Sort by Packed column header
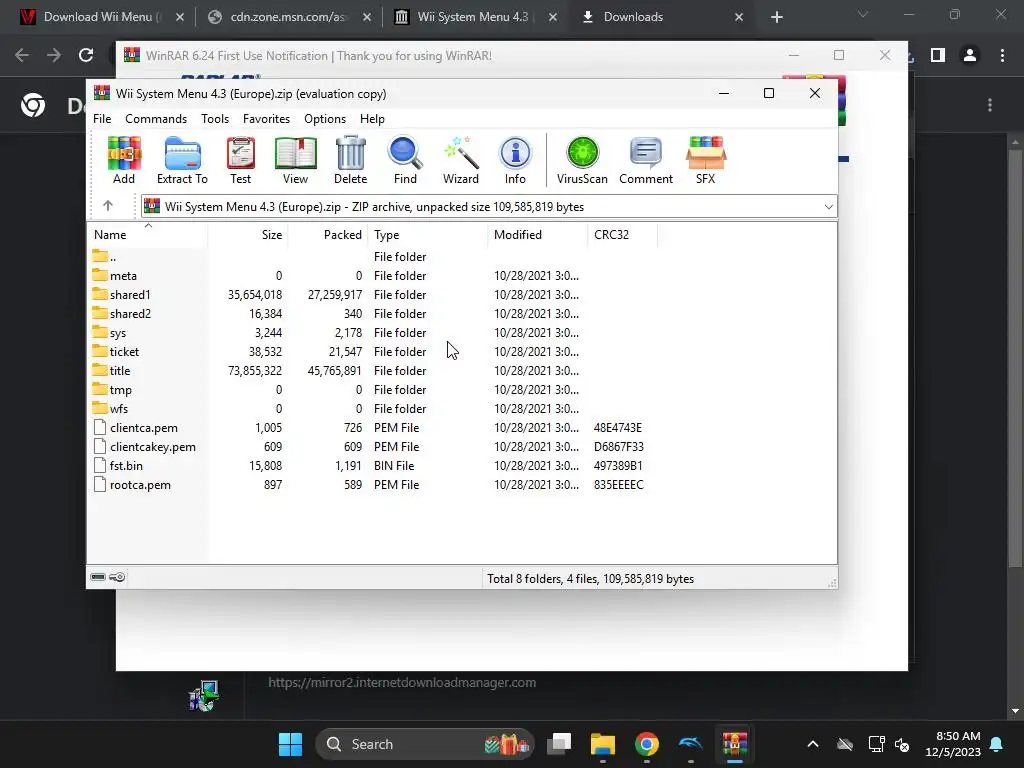The image size is (1024, 768). click(328, 234)
